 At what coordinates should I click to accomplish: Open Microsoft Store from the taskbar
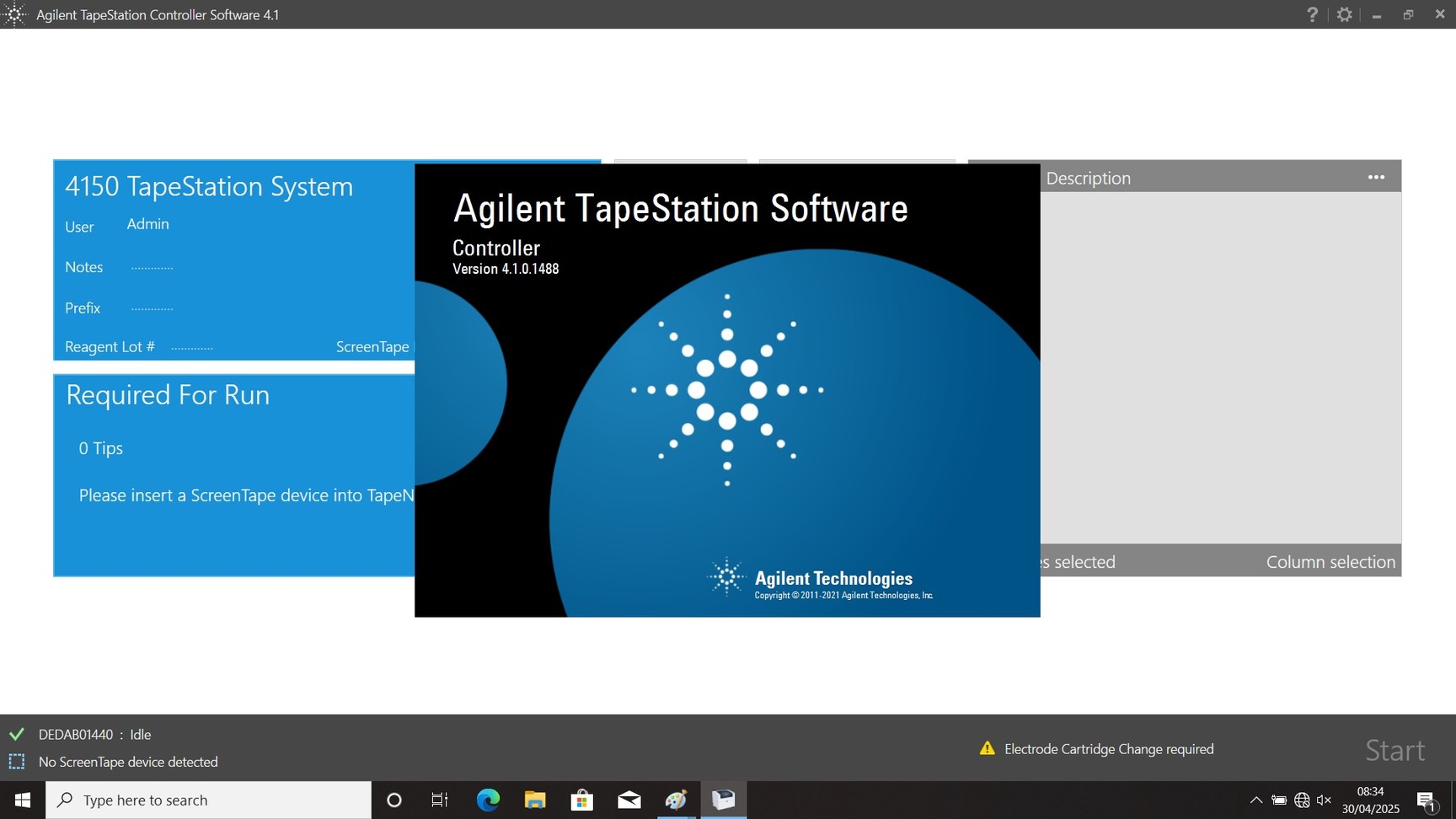[x=582, y=800]
